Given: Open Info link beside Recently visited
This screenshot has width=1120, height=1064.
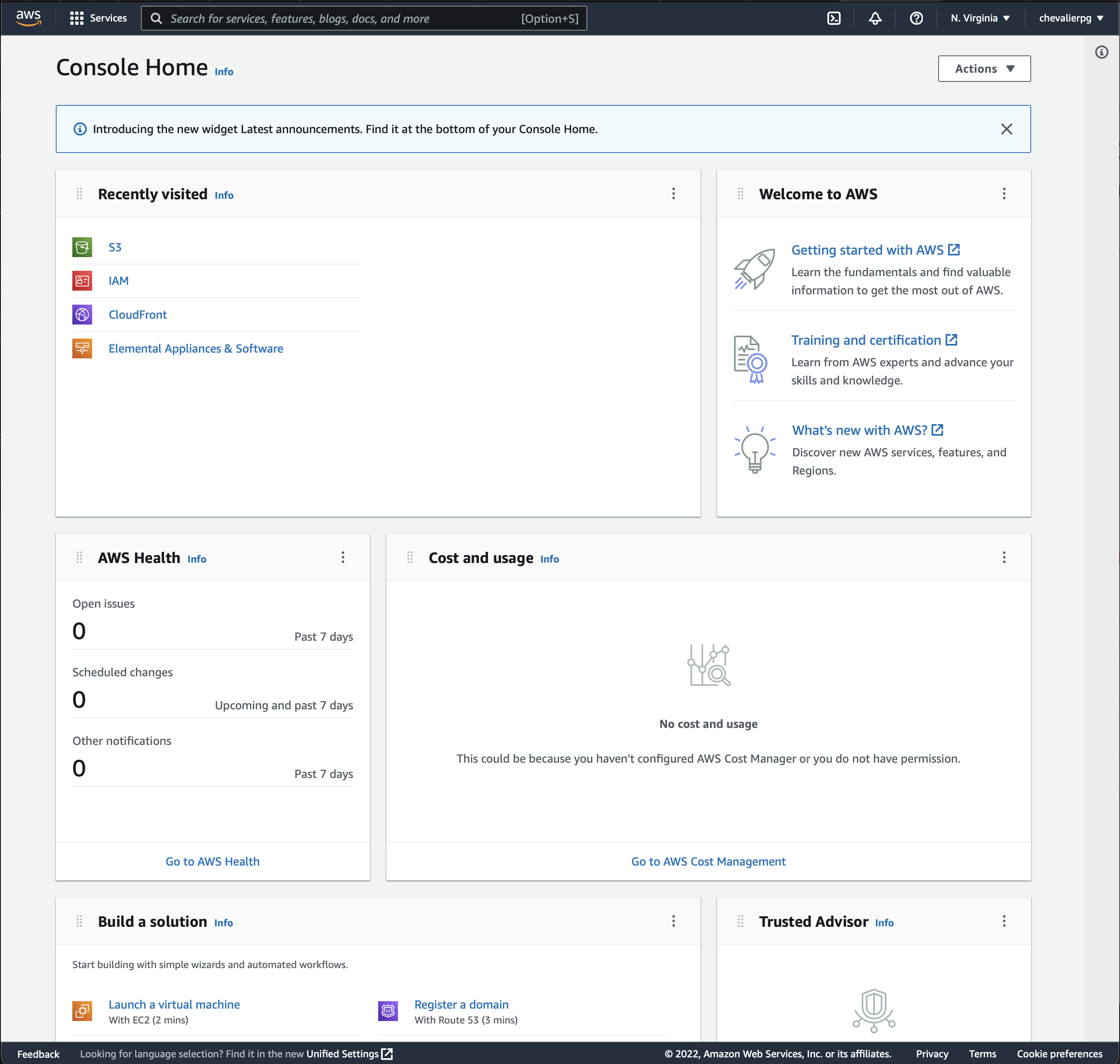Looking at the screenshot, I should [224, 195].
